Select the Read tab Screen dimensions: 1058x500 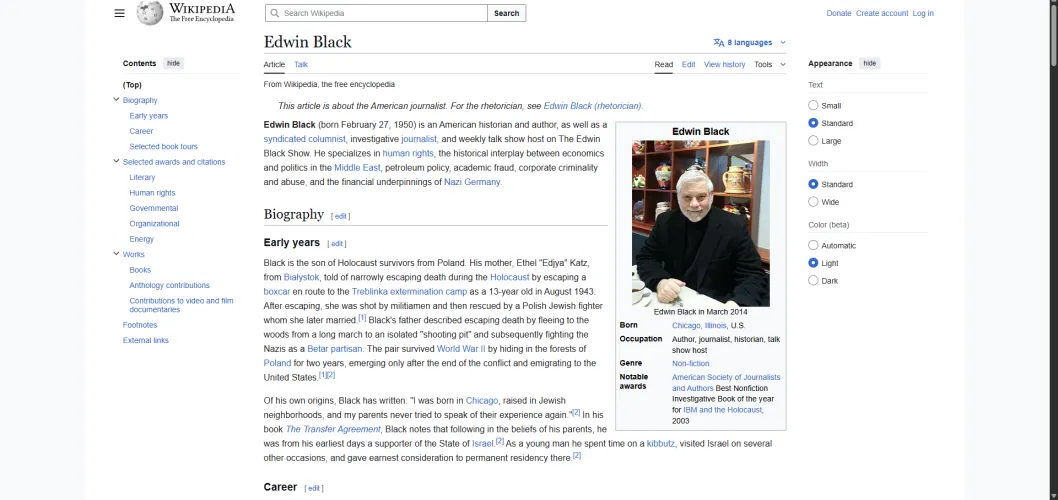click(x=663, y=65)
